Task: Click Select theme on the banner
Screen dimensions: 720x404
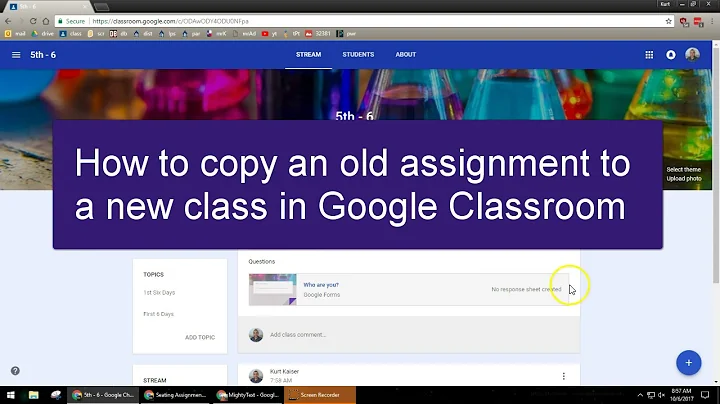Action: pyautogui.click(x=683, y=169)
